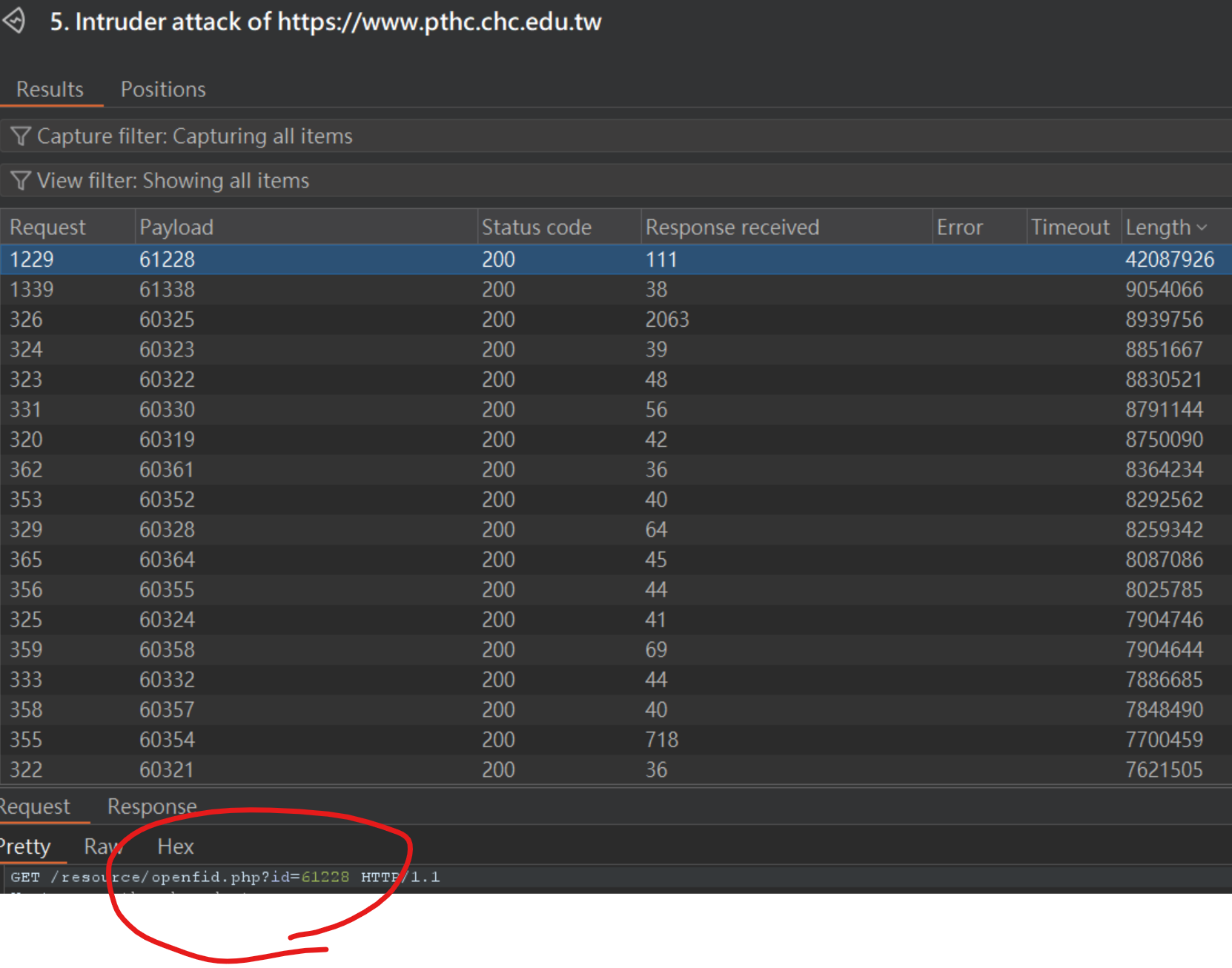Select the Pretty view tab
Screen dimensions: 1232x968
coord(25,846)
